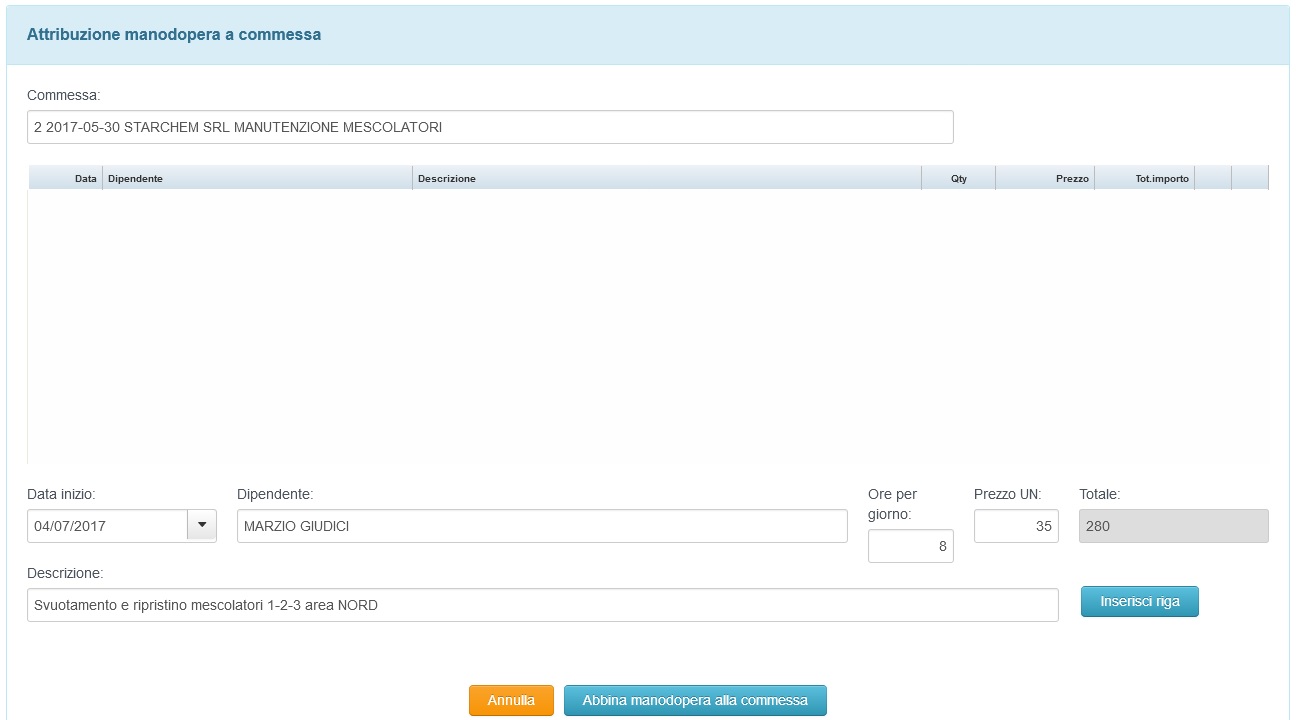
Task: Click the Commessa input field
Action: (490, 127)
